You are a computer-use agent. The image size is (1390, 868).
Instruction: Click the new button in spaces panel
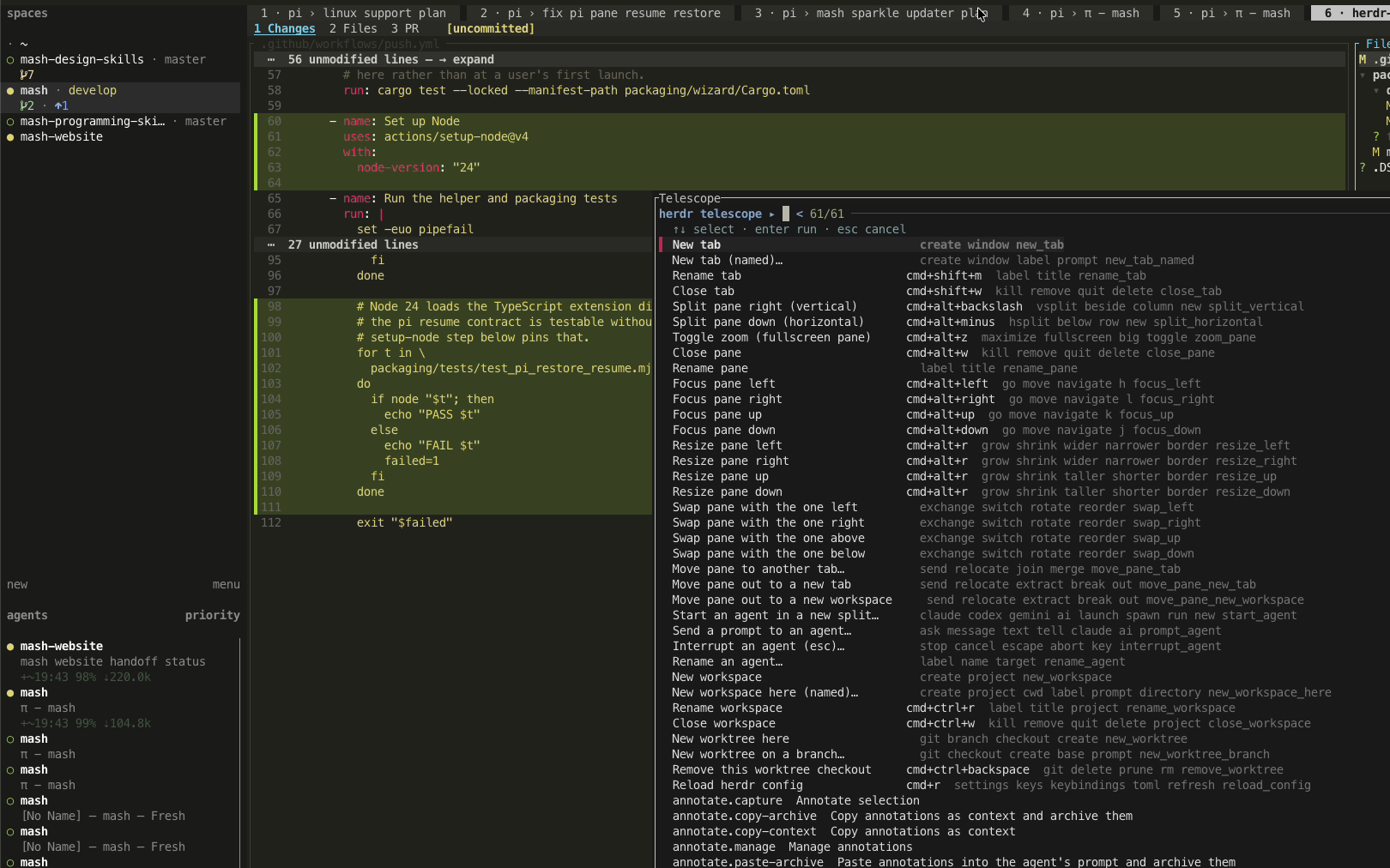coord(17,584)
